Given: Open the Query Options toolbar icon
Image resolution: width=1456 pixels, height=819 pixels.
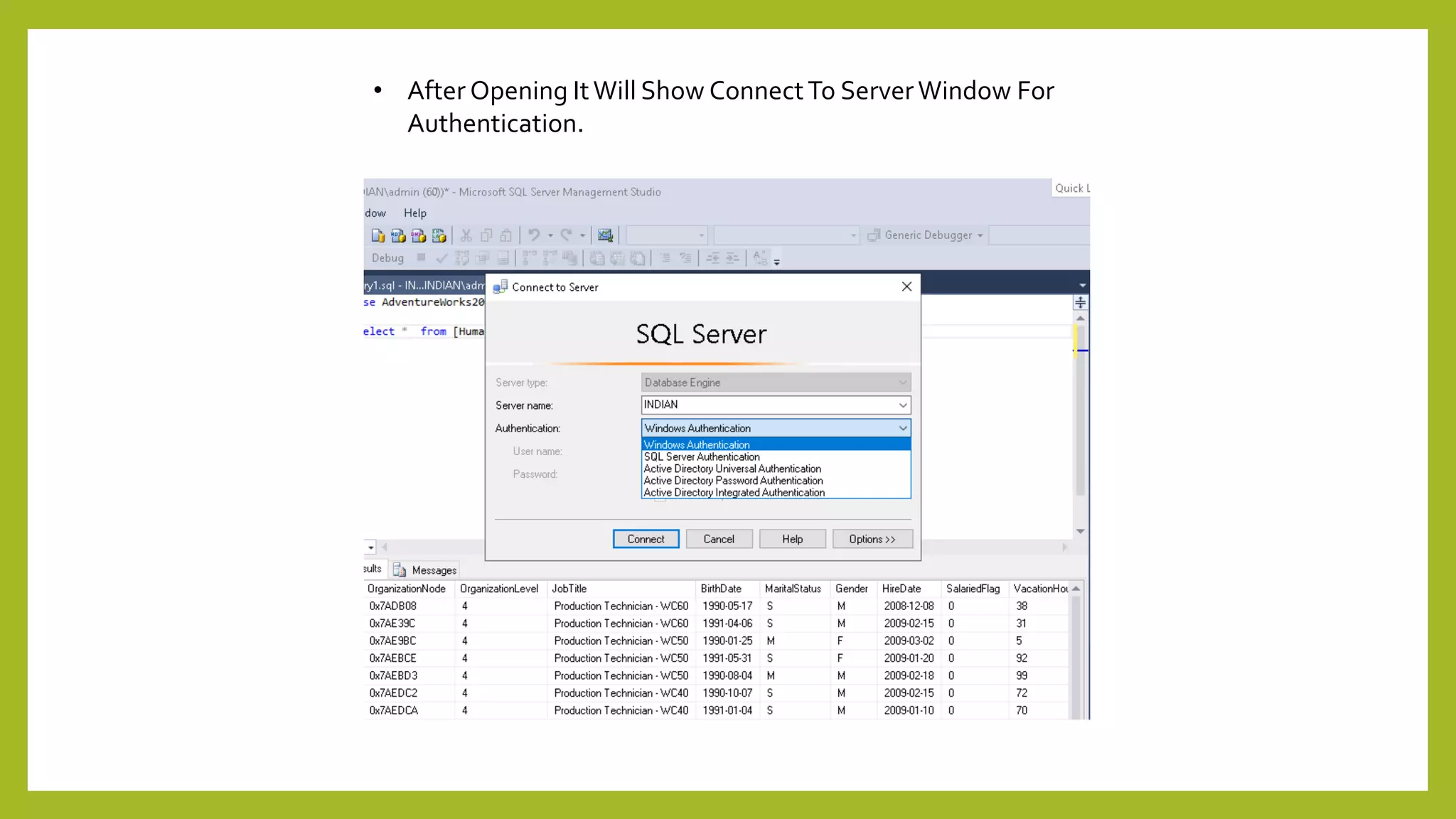Looking at the screenshot, I should point(483,258).
